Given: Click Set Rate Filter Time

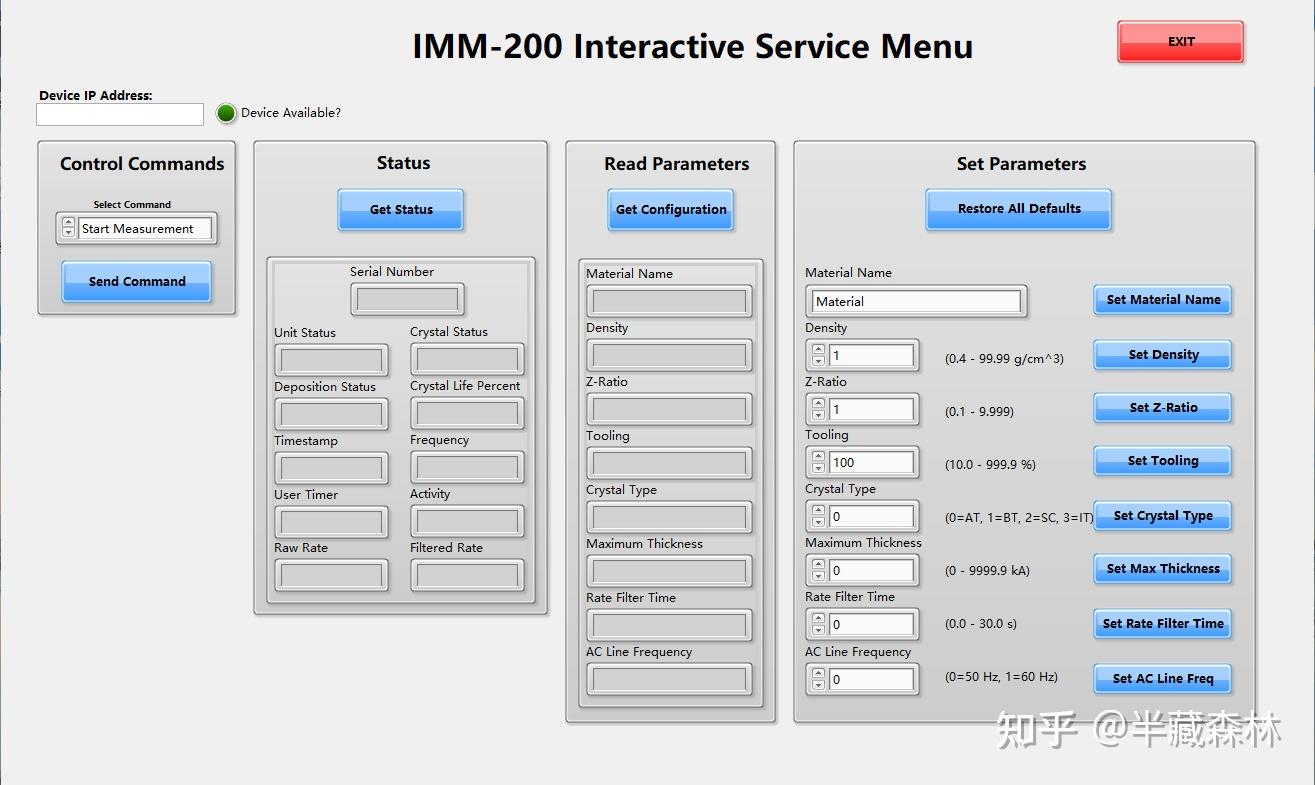Looking at the screenshot, I should click(x=1162, y=623).
